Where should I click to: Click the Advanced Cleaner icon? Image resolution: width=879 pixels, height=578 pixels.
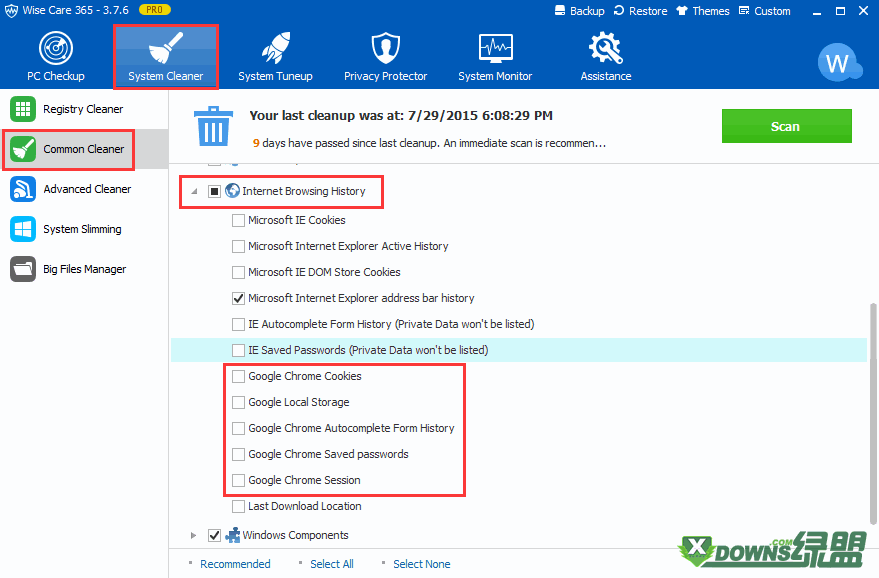23,189
